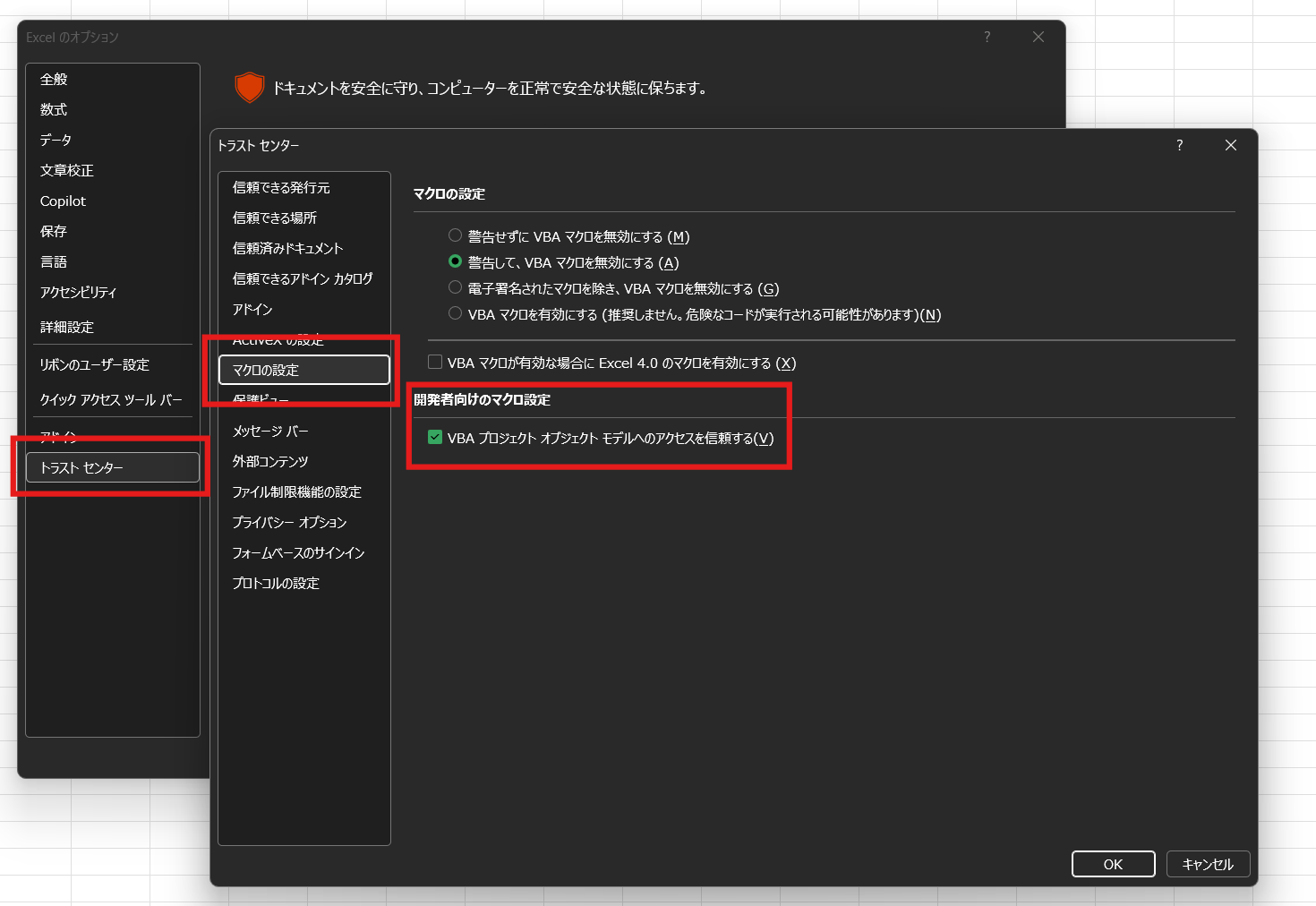The image size is (1316, 906).
Task: Open プロトコルの設定 category
Action: pos(304,583)
